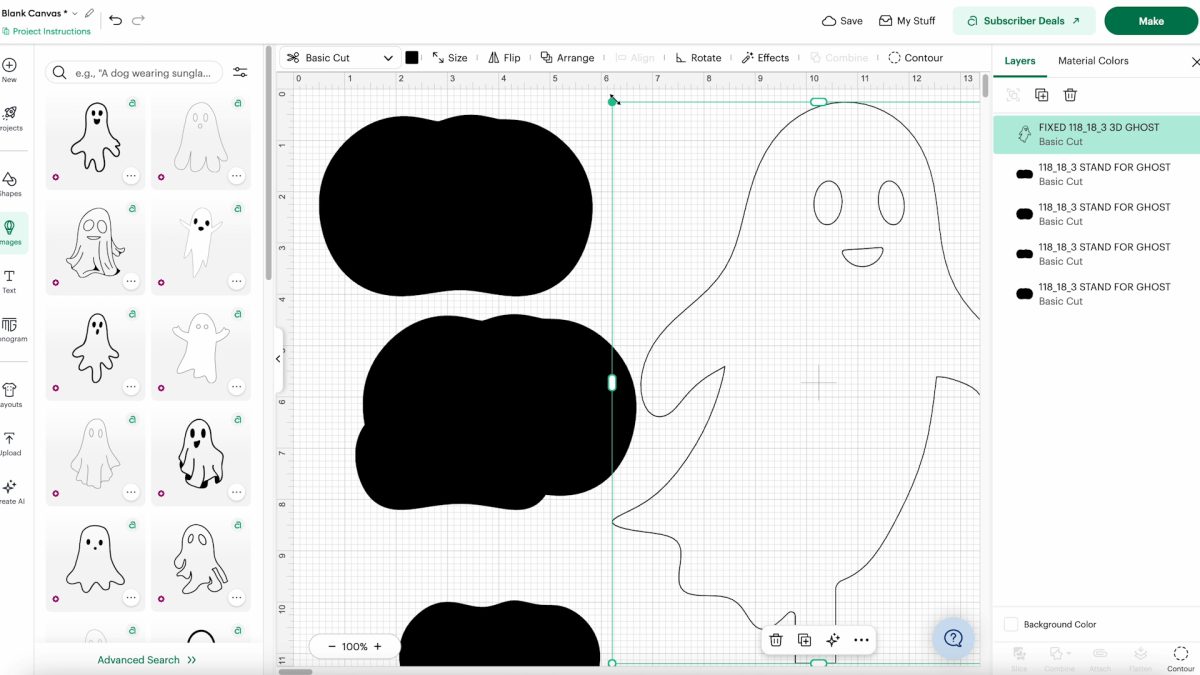Click Align in the top toolbar

point(633,58)
